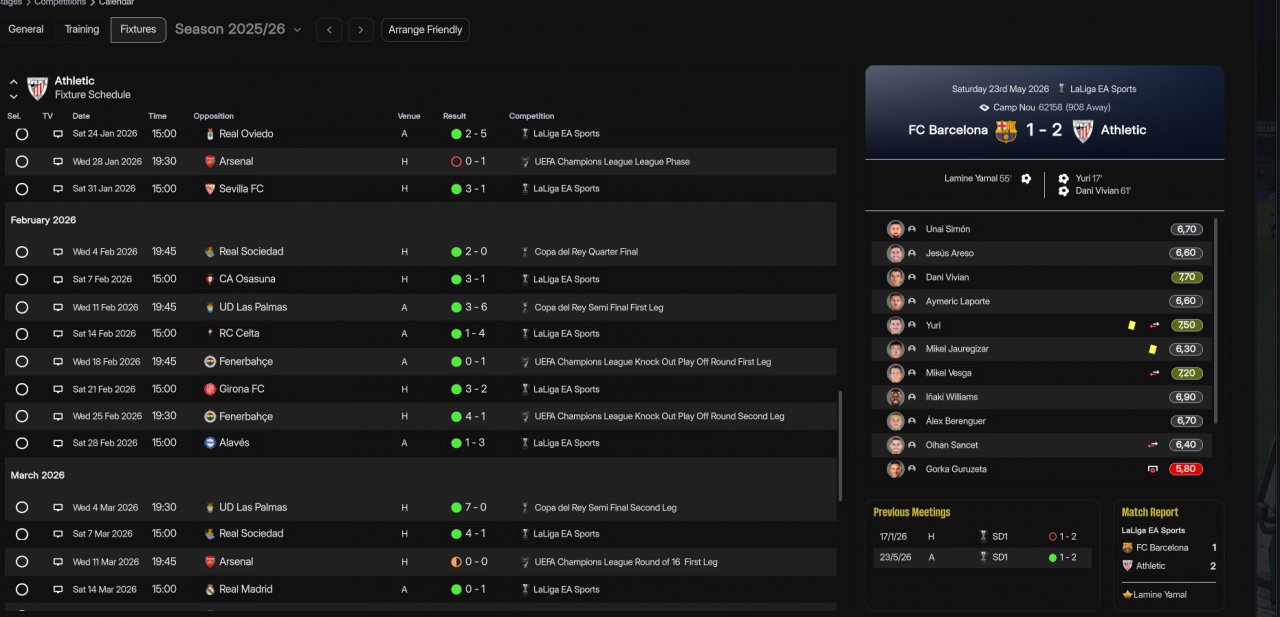Click Yuri's yellow card icon
This screenshot has width=1280, height=617.
tap(1131, 325)
